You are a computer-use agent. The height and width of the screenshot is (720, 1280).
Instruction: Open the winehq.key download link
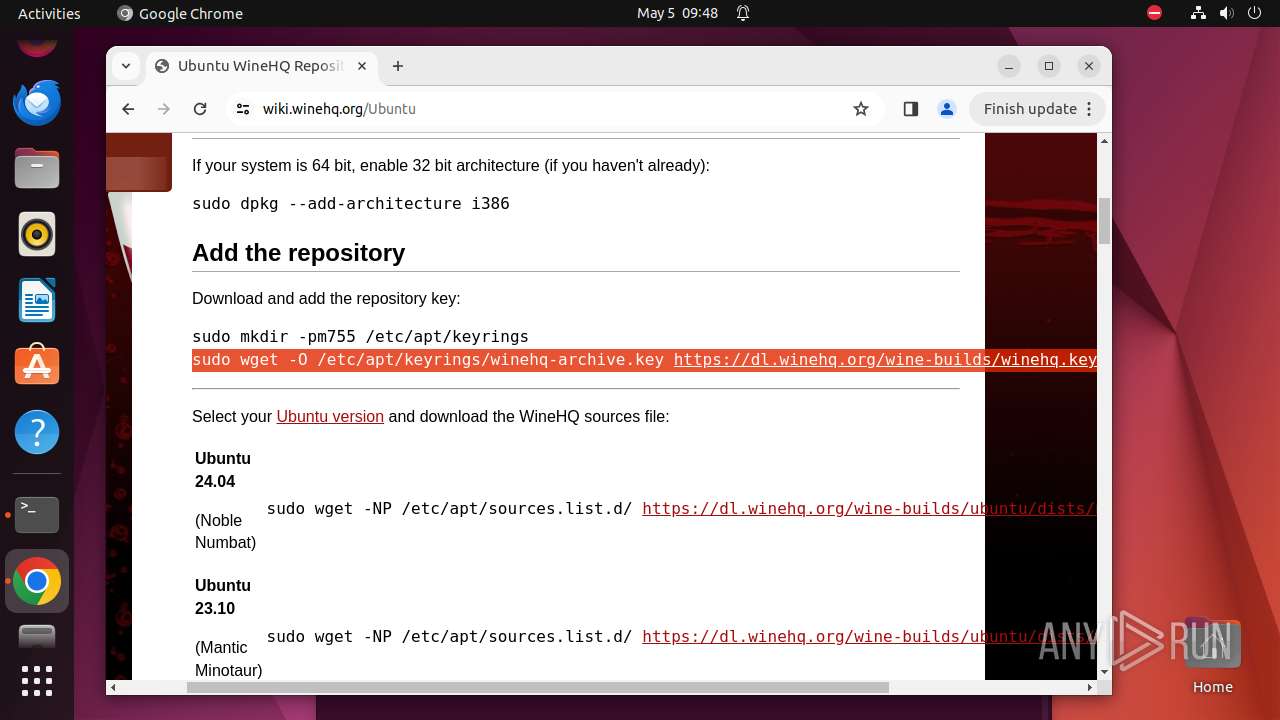click(885, 359)
